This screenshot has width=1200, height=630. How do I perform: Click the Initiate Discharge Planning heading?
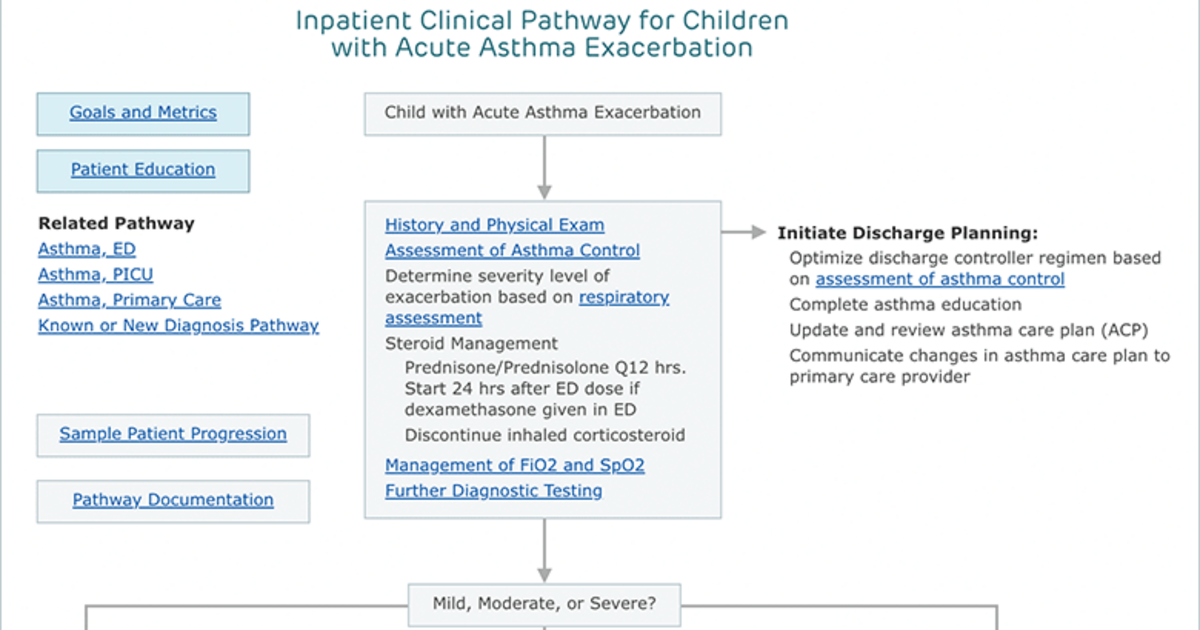(x=908, y=233)
